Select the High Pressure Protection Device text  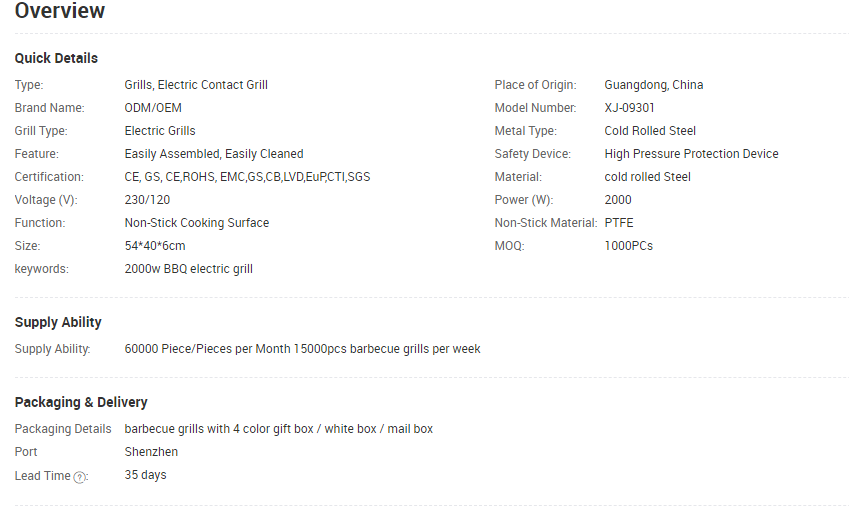pos(691,154)
